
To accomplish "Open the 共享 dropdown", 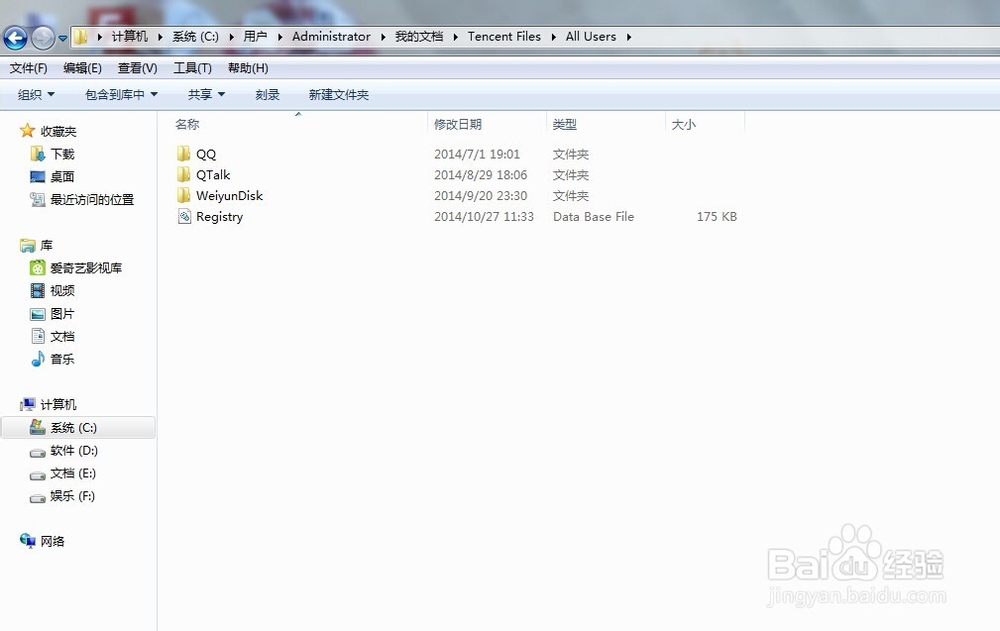I will tap(206, 94).
